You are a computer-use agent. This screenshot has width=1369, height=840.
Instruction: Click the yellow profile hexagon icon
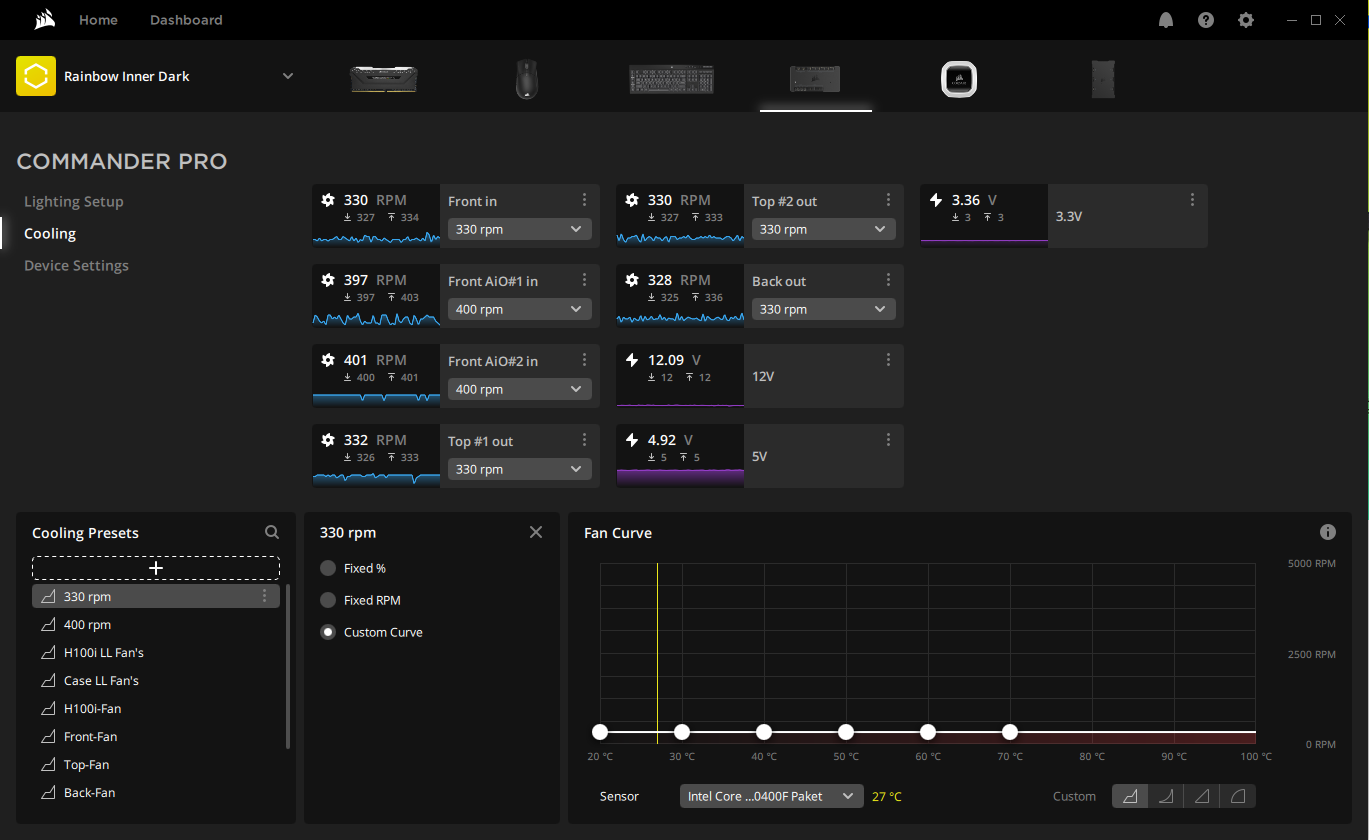(36, 76)
